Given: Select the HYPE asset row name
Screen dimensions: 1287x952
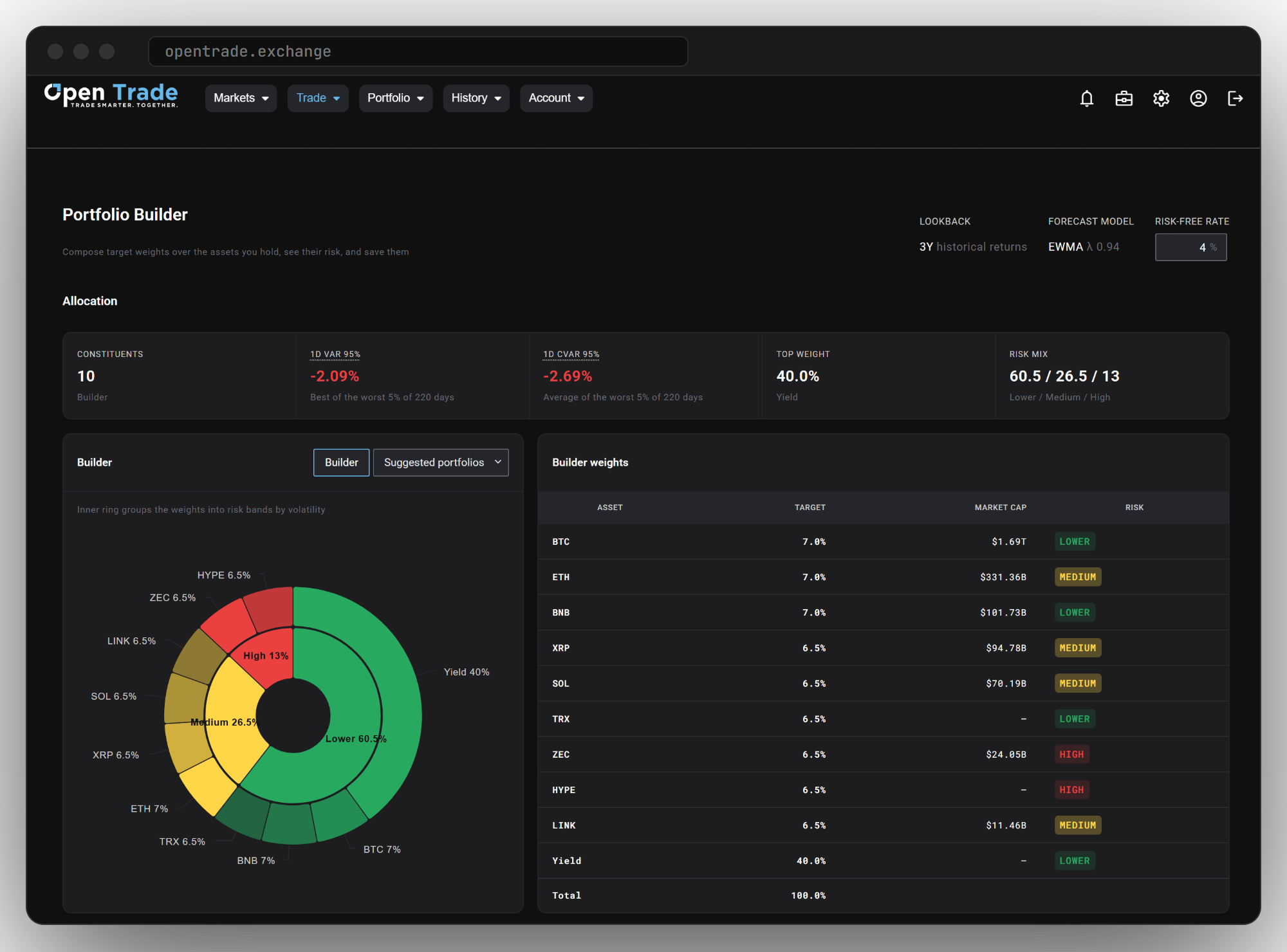Looking at the screenshot, I should (x=564, y=790).
